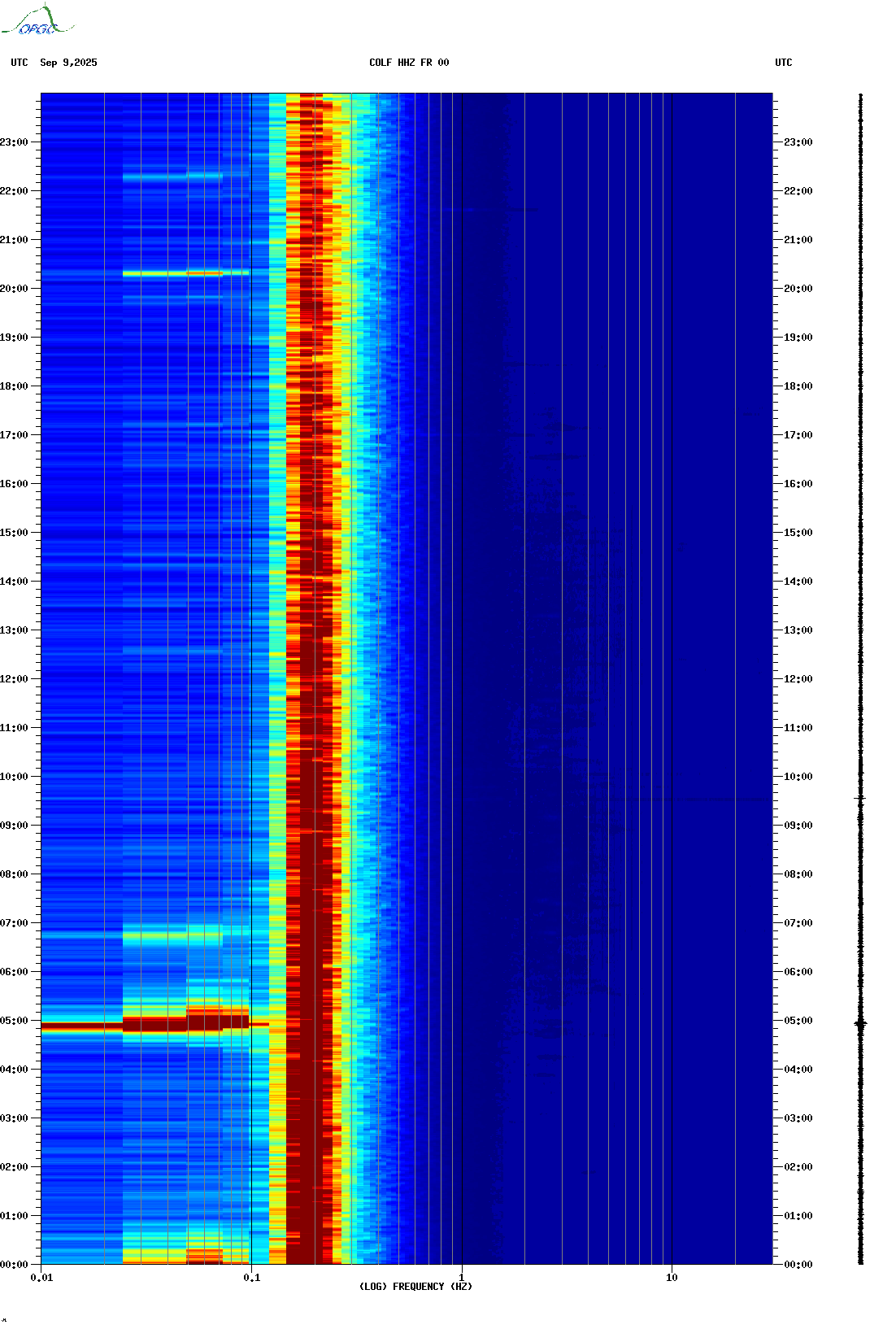Click the left axis '01:00' time label
896x1329 pixels.
pos(14,1216)
